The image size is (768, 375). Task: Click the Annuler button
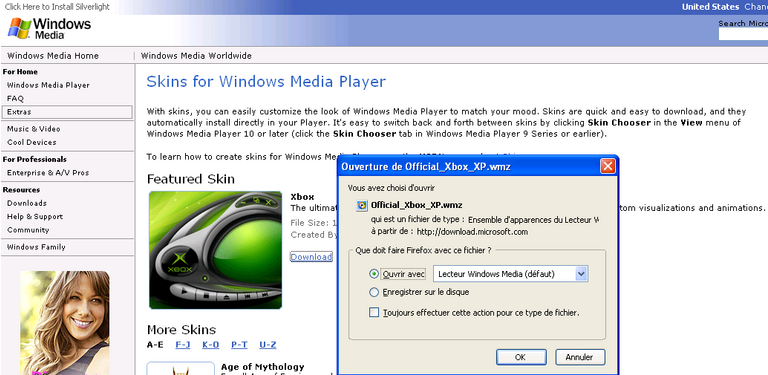[x=580, y=357]
